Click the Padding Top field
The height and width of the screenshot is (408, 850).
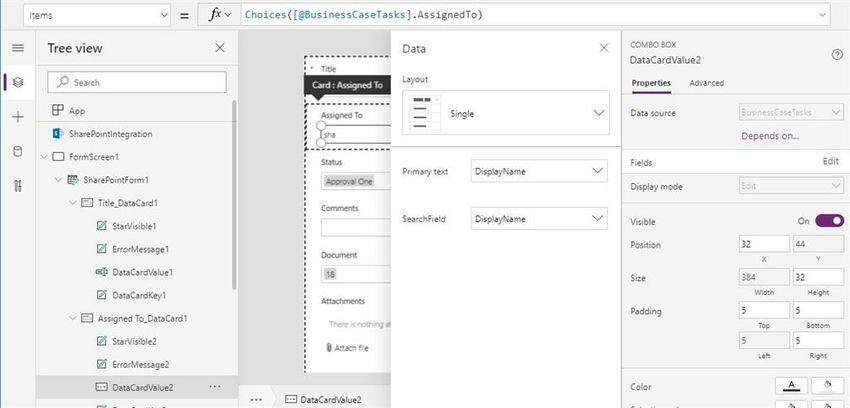pos(764,310)
